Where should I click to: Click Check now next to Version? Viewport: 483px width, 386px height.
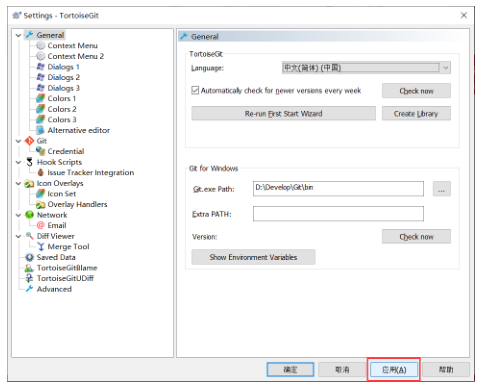click(416, 237)
